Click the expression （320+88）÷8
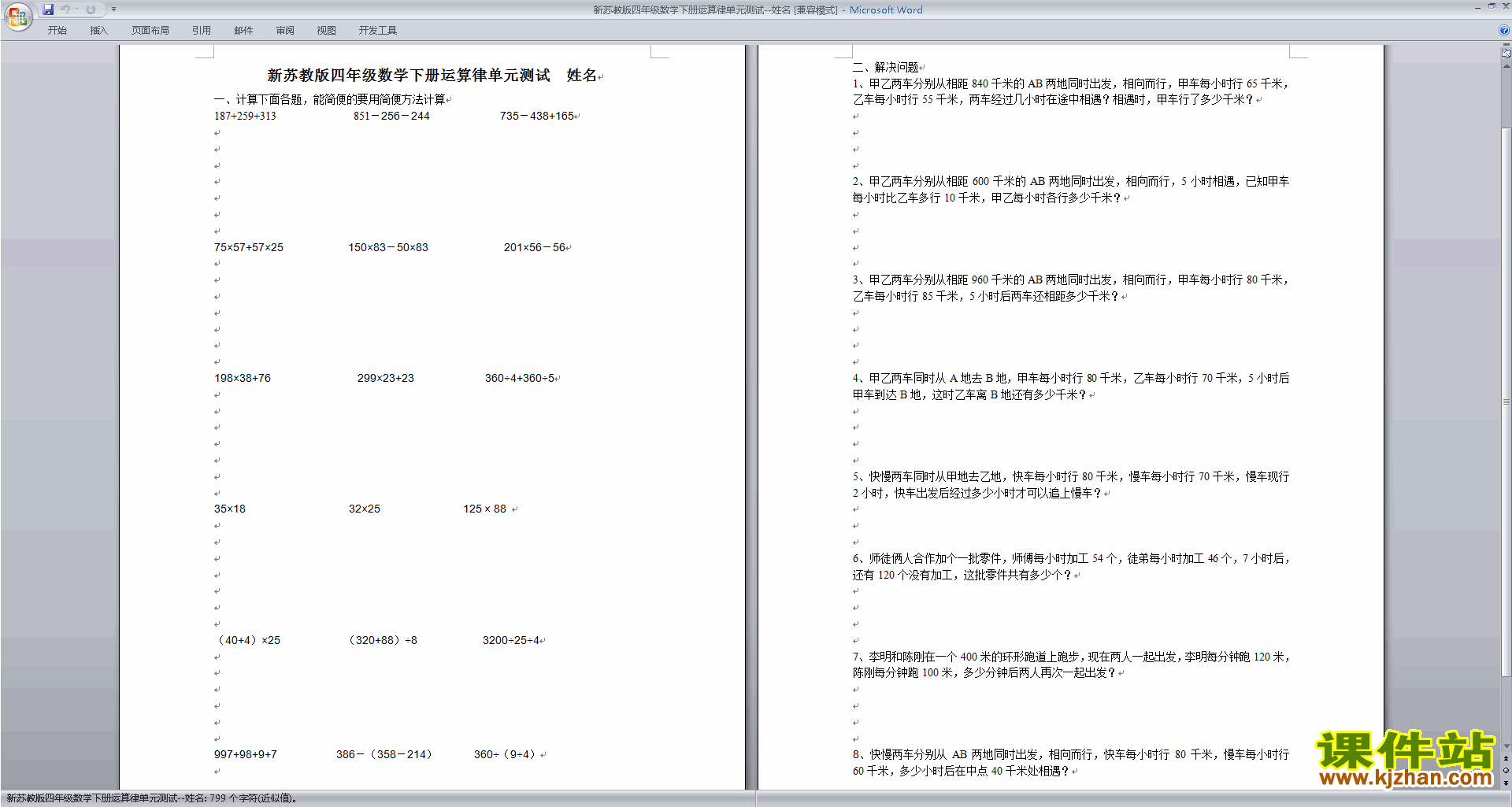1512x807 pixels. point(382,640)
